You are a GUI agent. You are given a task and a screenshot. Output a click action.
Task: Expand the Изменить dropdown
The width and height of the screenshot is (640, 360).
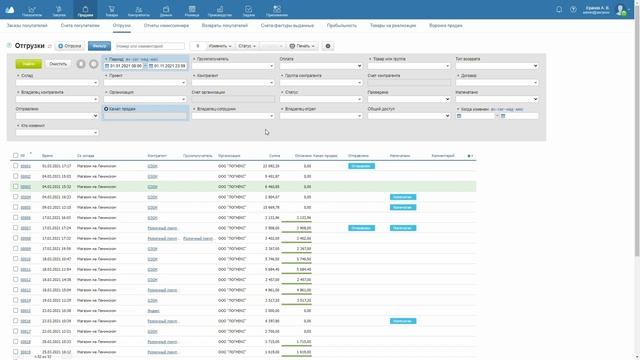point(220,46)
